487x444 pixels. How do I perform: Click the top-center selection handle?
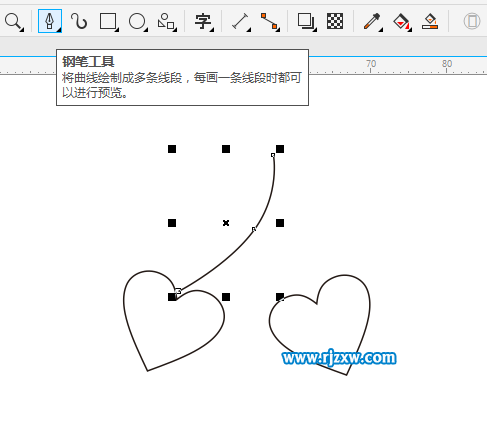pos(226,149)
